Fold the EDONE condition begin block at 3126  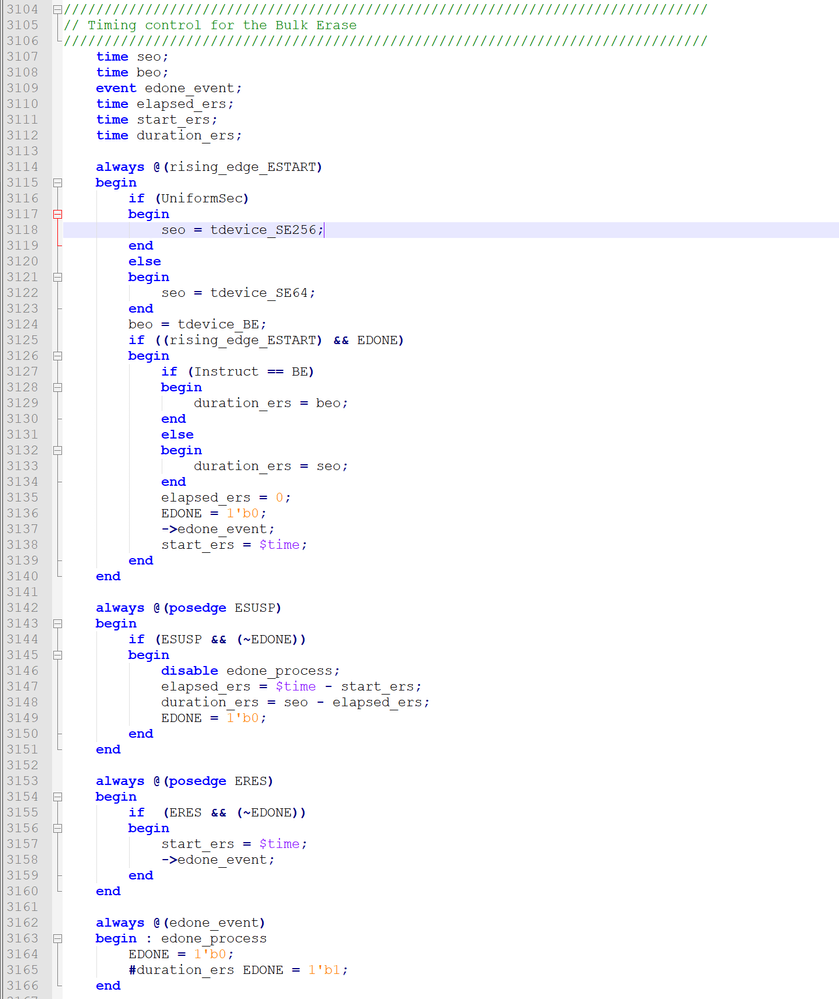pos(57,355)
